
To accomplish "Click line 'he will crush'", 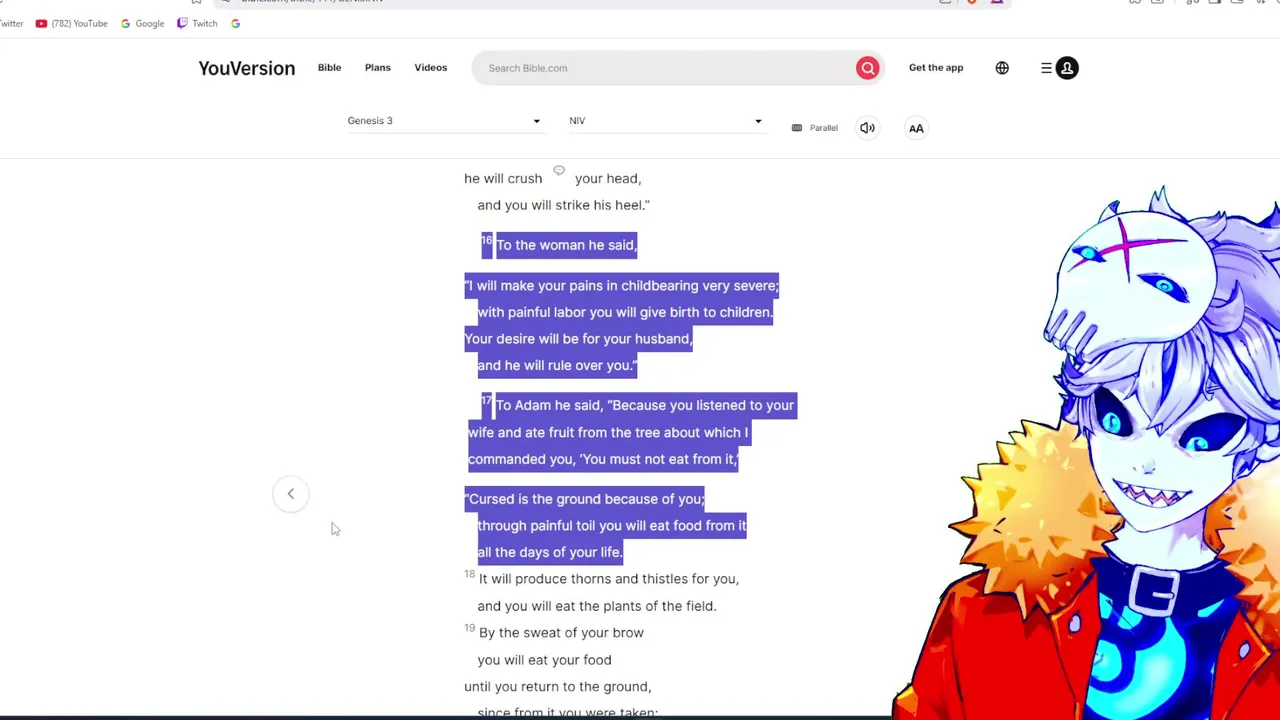I will tap(503, 179).
